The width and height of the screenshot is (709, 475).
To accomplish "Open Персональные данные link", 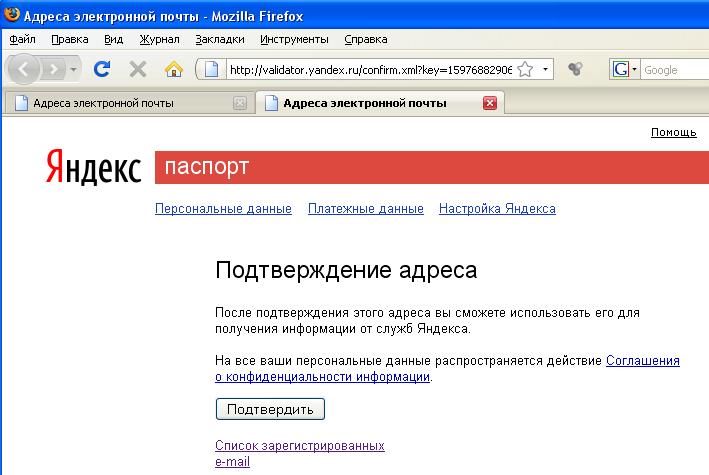I will click(x=223, y=209).
